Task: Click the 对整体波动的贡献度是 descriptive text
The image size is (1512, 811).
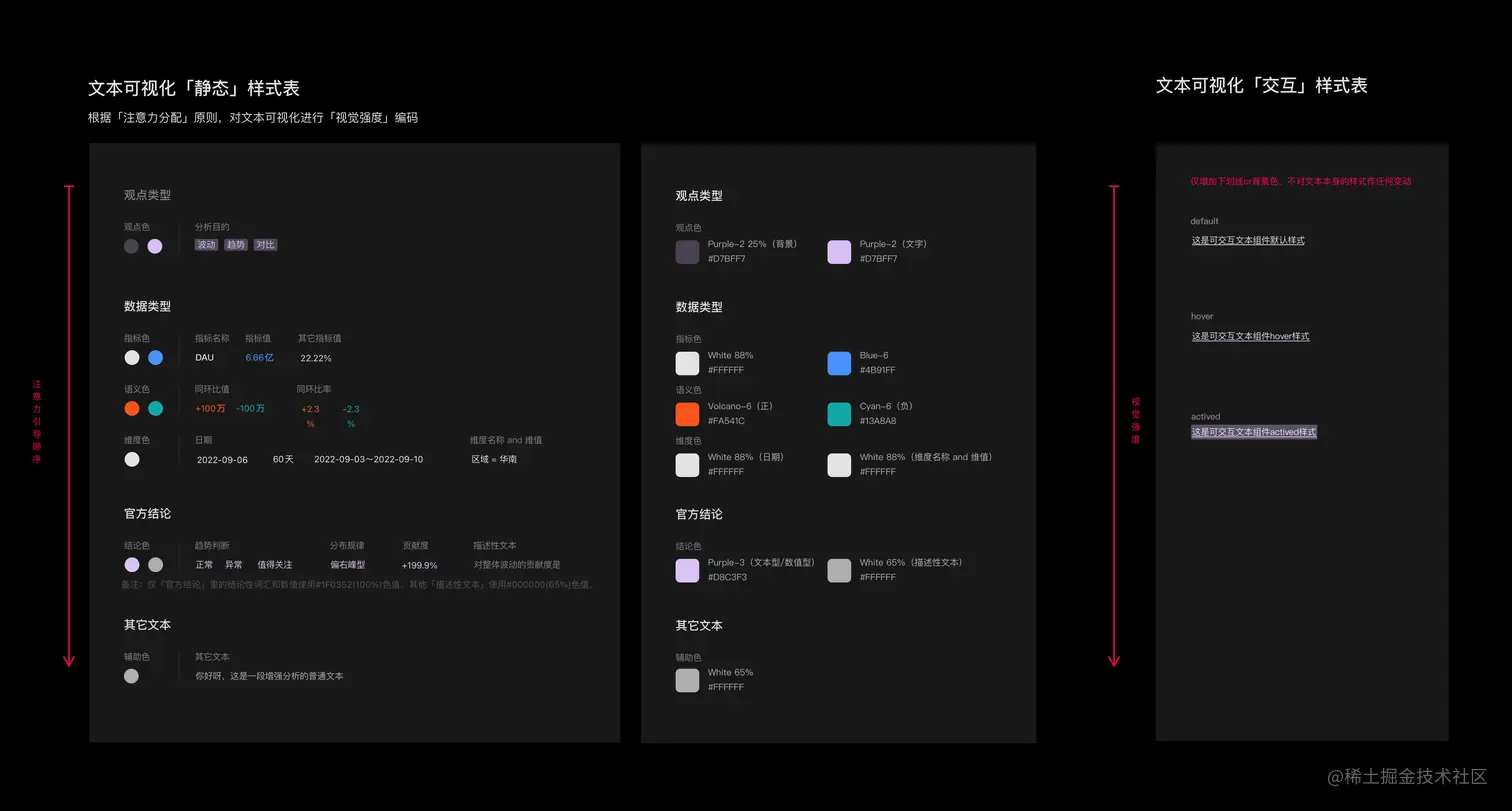Action: point(517,565)
